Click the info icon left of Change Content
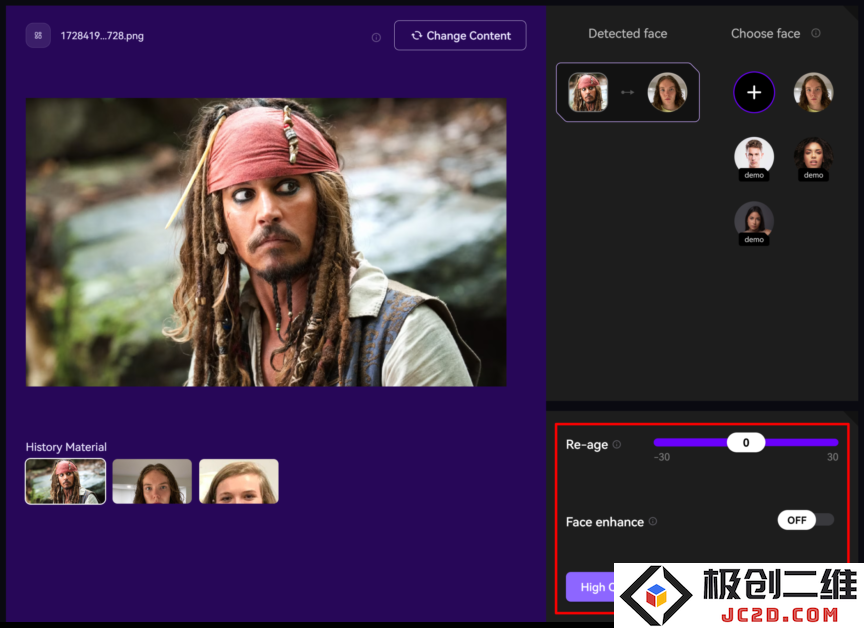 [376, 37]
